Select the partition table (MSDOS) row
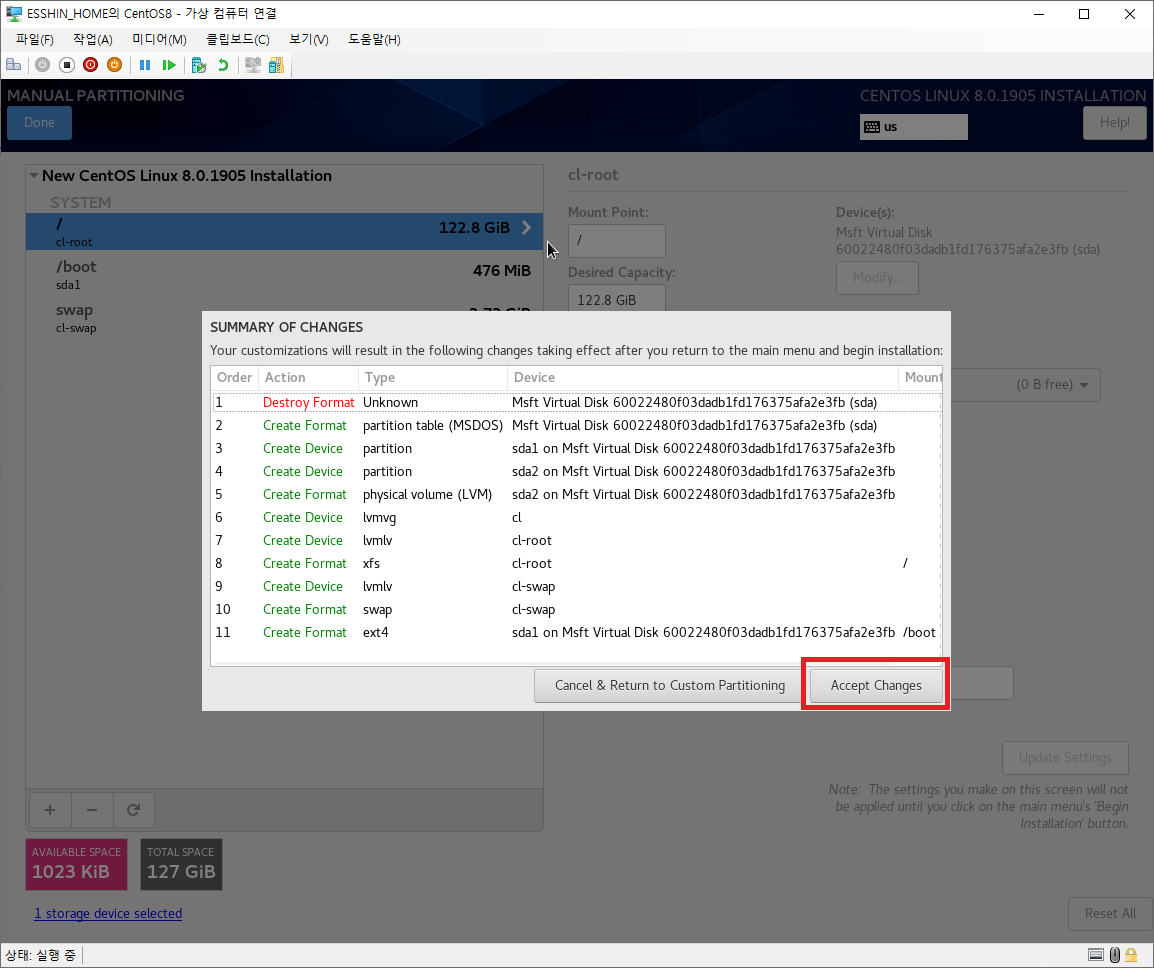 pos(576,425)
